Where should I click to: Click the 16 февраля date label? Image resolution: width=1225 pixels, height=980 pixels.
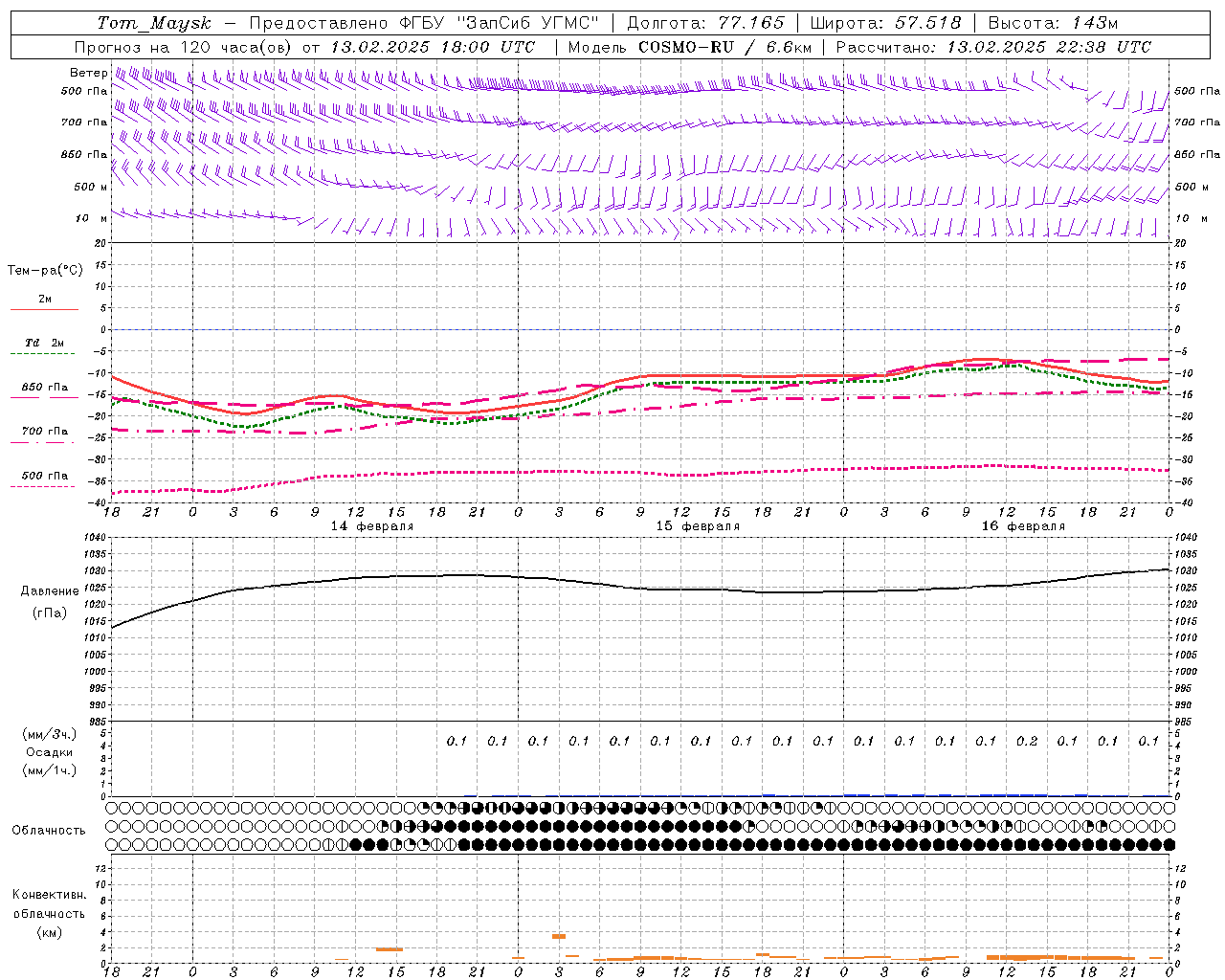(1023, 526)
